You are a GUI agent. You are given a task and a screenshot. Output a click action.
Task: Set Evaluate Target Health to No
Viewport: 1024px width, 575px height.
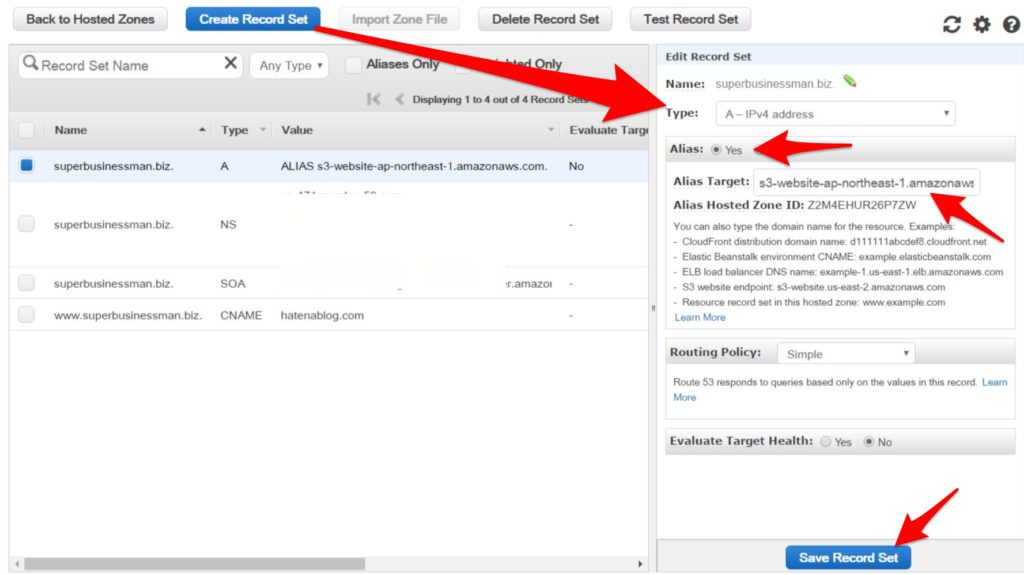coord(869,442)
